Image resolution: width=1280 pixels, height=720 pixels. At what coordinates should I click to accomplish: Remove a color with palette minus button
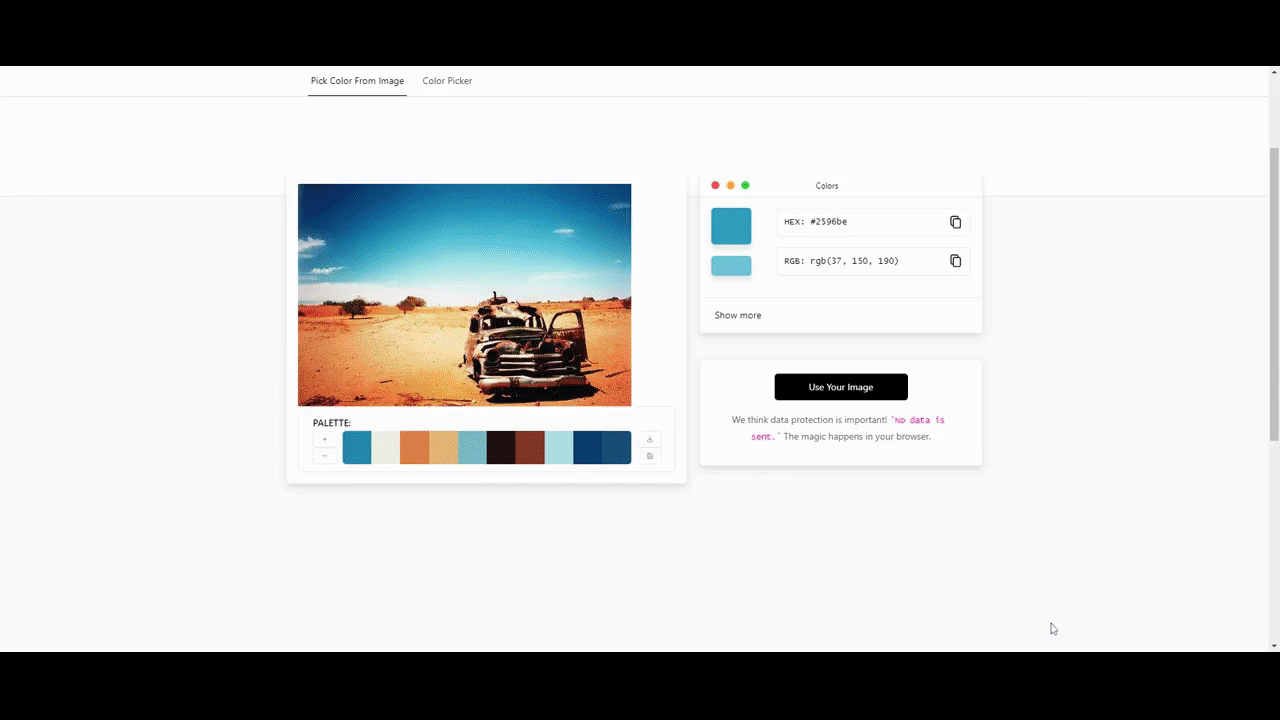[324, 456]
